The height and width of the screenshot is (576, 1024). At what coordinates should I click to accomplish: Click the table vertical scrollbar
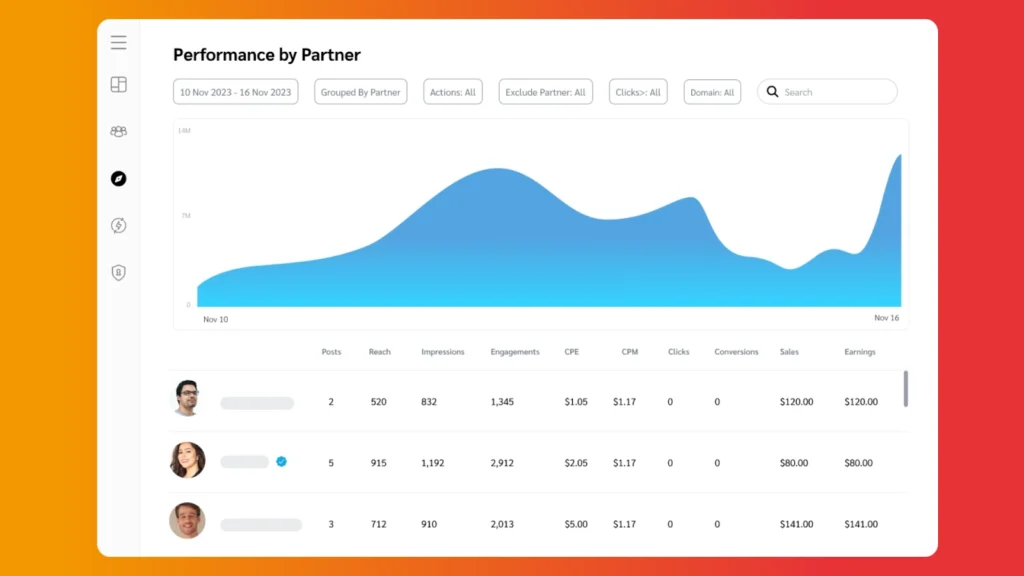(x=906, y=389)
